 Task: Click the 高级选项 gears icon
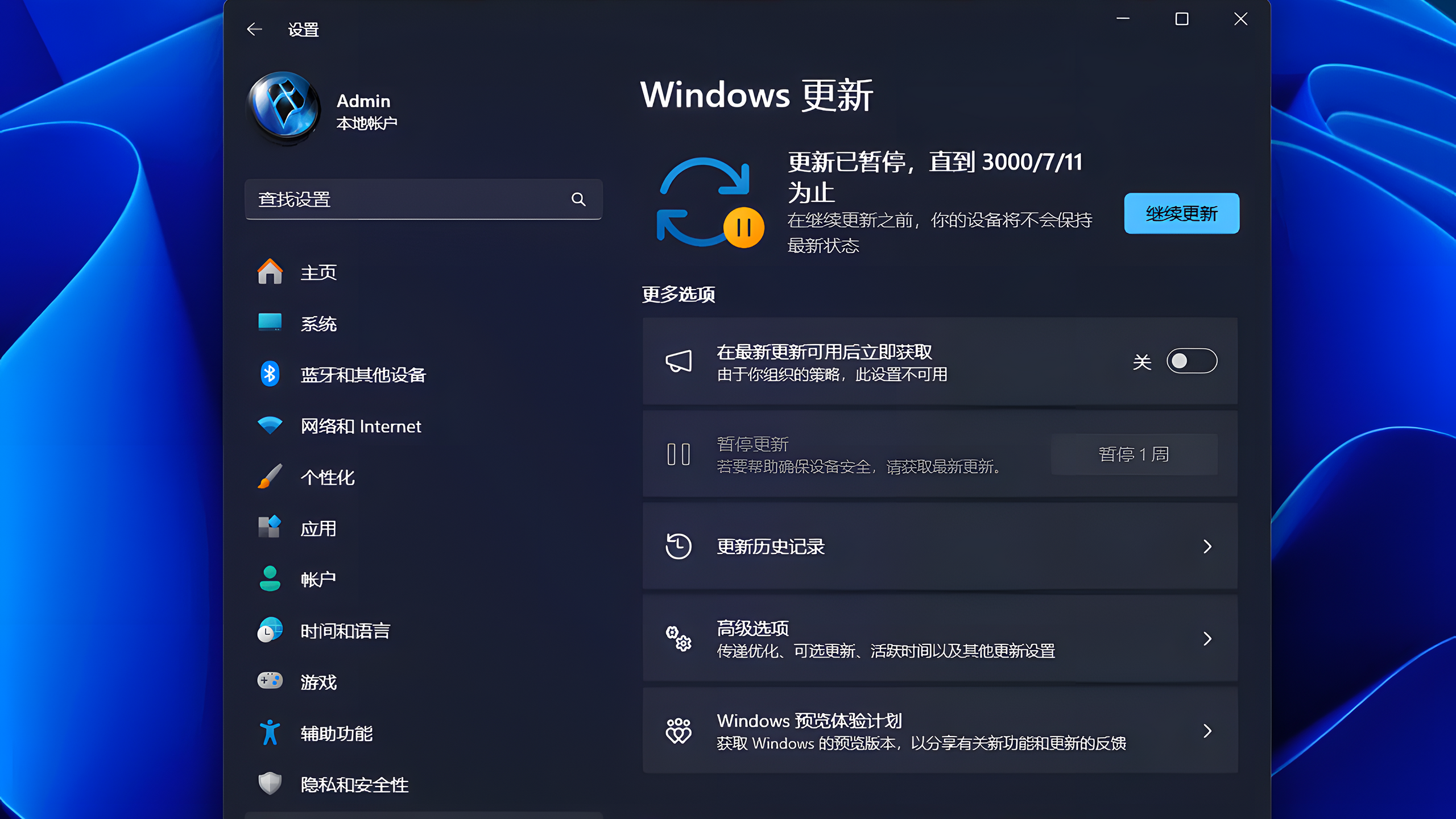pyautogui.click(x=679, y=638)
